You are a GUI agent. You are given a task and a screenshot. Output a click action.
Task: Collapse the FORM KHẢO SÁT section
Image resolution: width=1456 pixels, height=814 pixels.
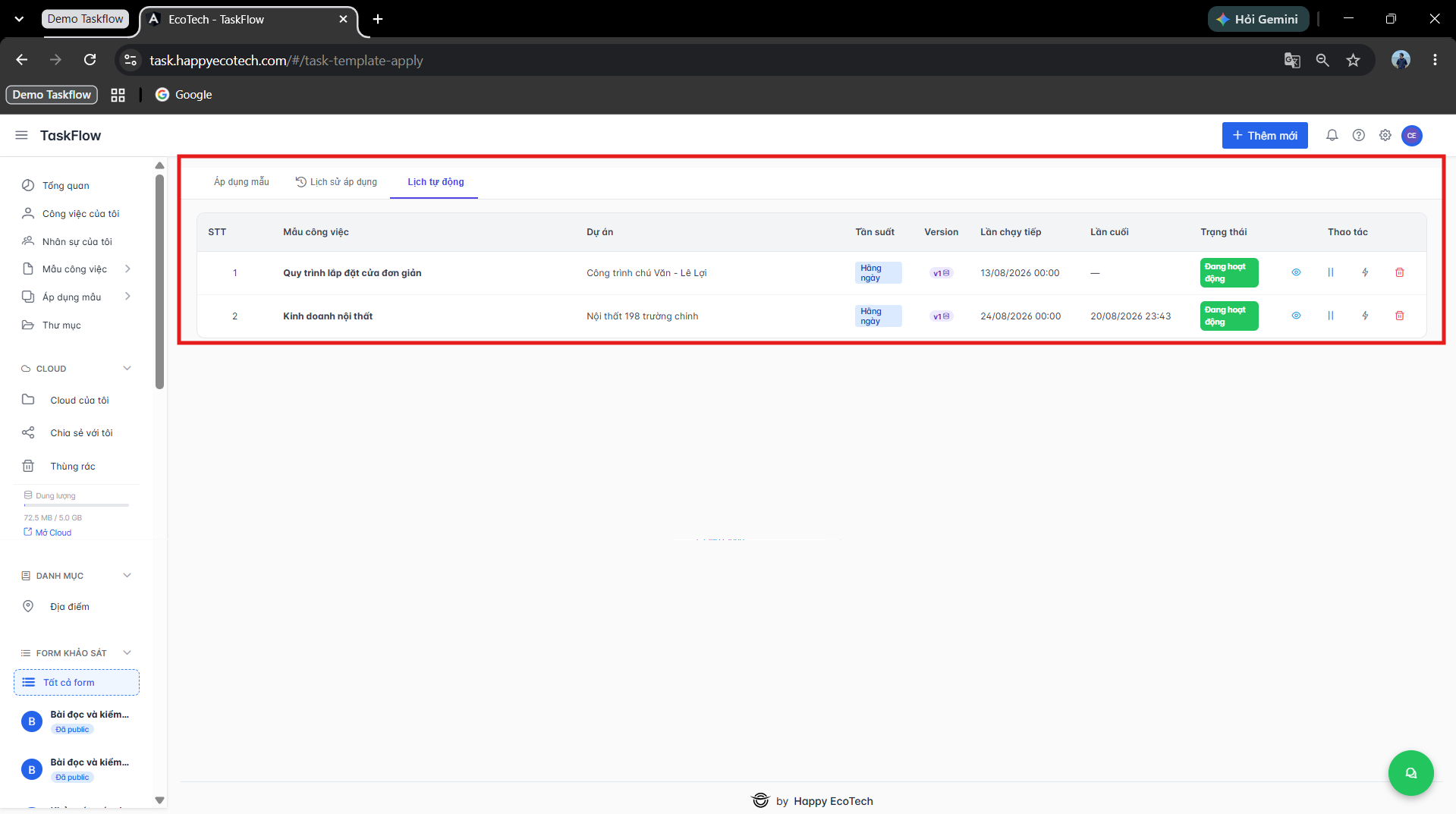coord(127,653)
